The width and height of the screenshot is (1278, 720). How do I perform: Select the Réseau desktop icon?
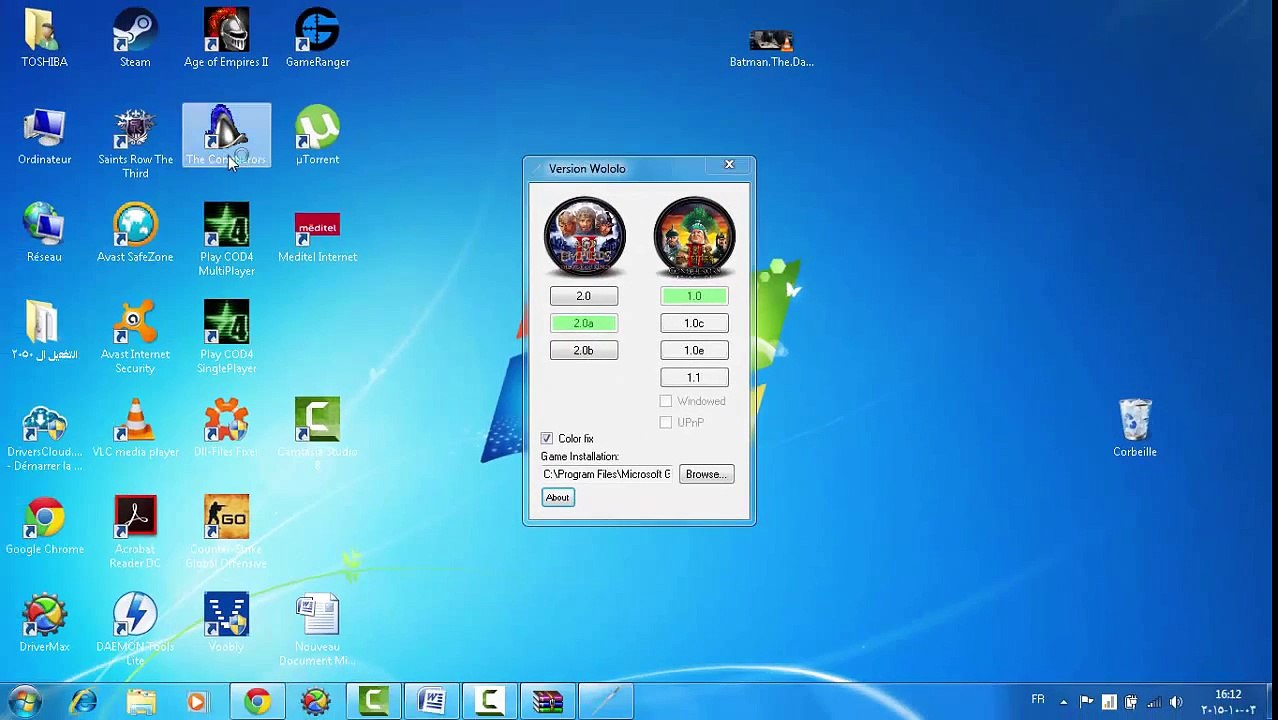44,233
